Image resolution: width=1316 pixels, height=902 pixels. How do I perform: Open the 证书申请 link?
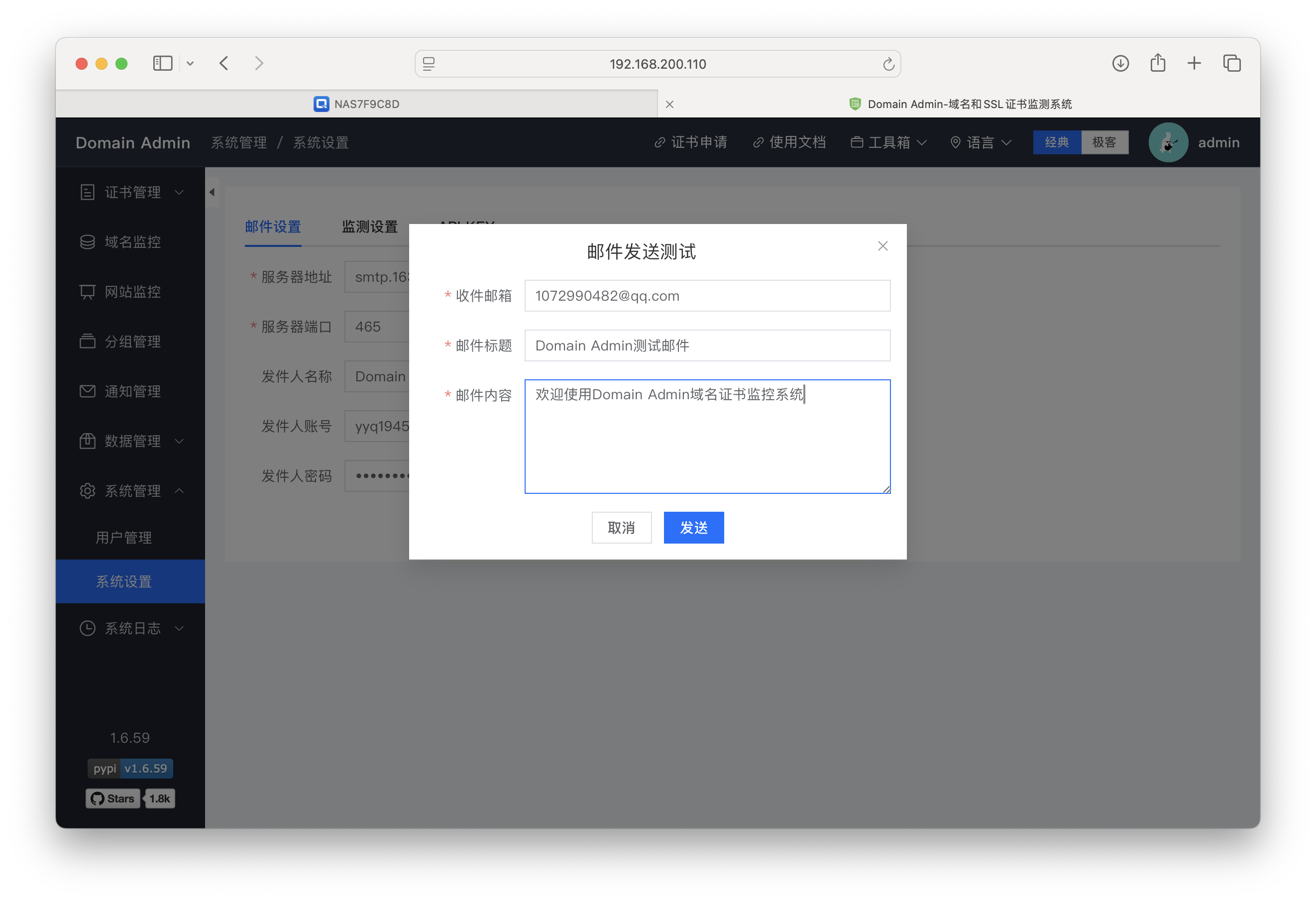pyautogui.click(x=691, y=143)
